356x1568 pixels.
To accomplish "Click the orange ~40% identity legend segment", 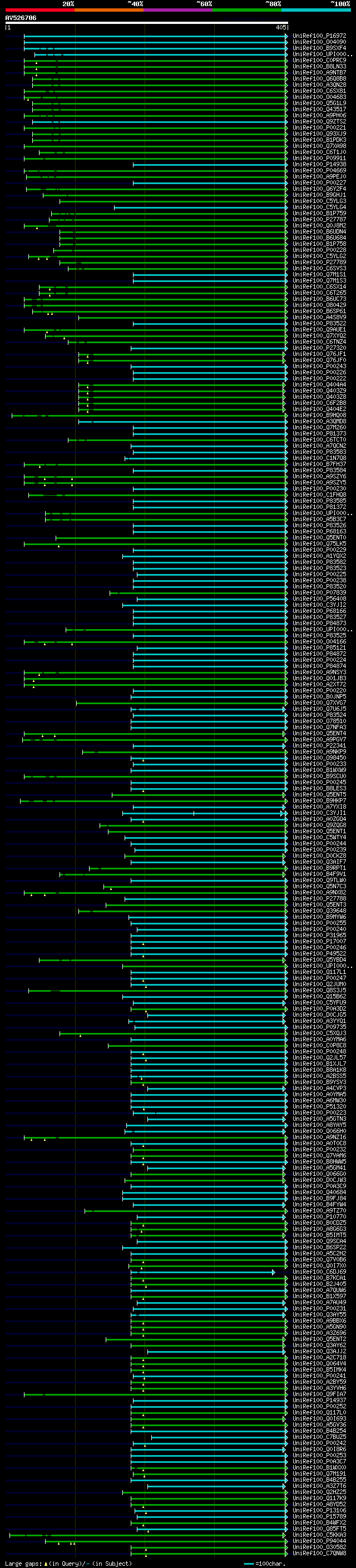I will (x=110, y=10).
